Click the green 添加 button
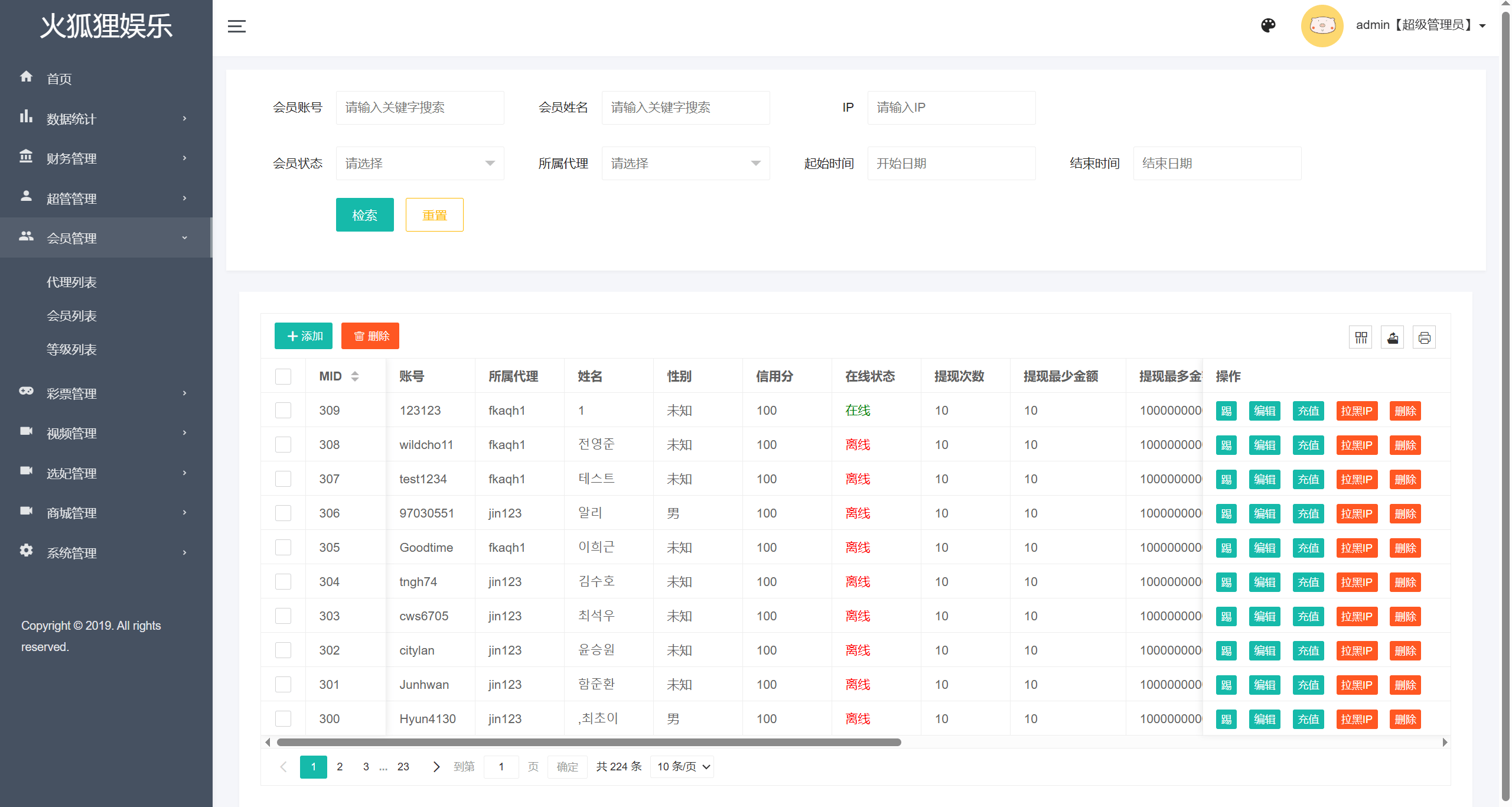1512x807 pixels. 304,336
